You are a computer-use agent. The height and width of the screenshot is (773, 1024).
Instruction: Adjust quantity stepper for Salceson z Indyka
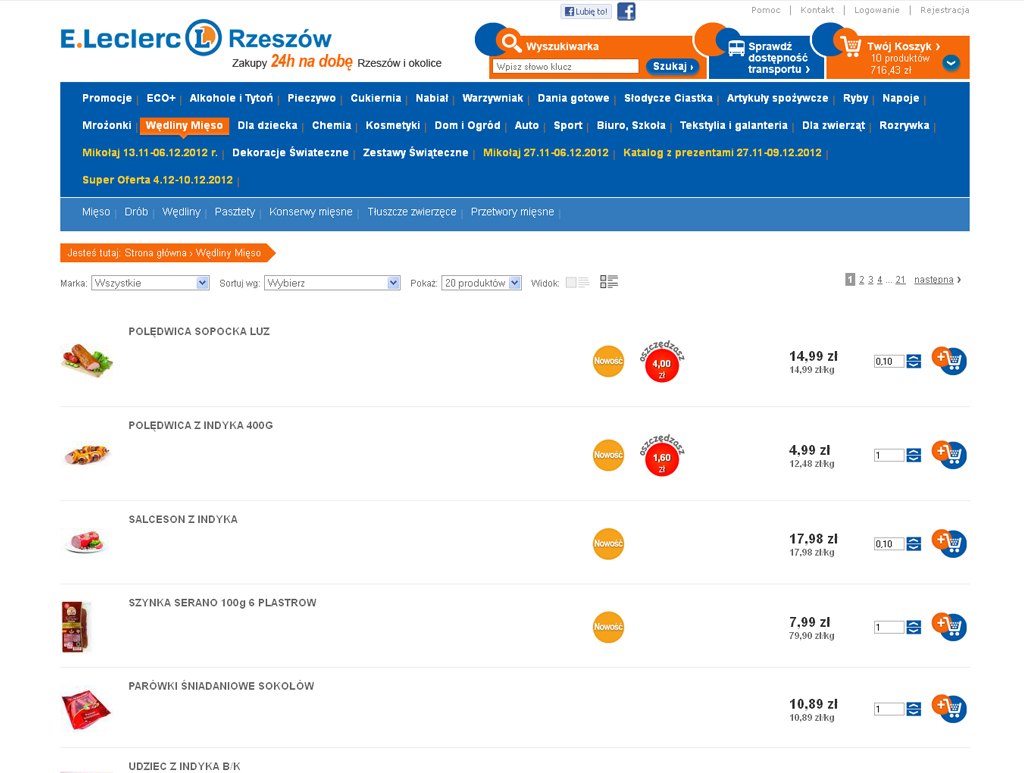(x=914, y=544)
